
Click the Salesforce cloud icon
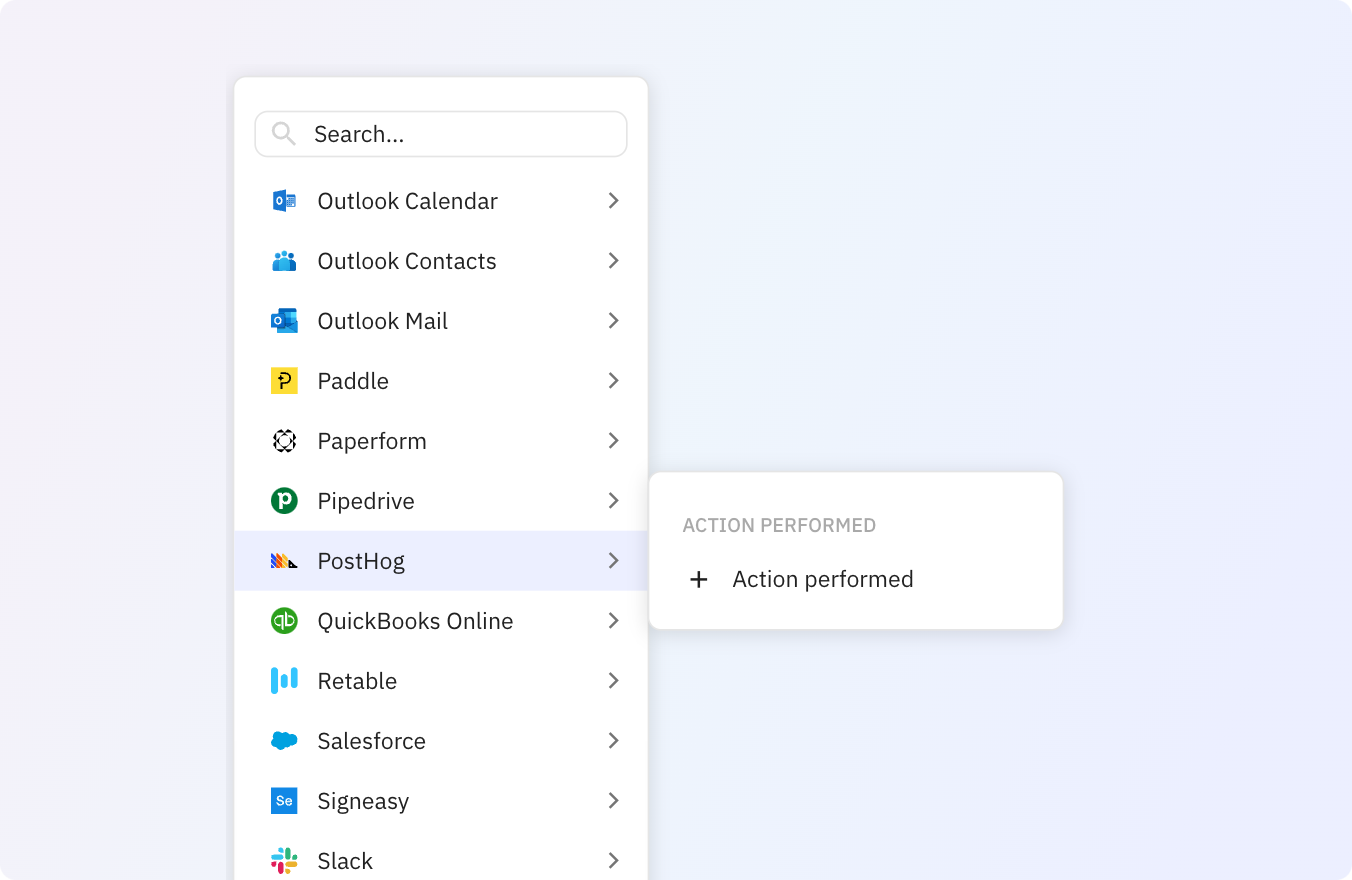(284, 741)
